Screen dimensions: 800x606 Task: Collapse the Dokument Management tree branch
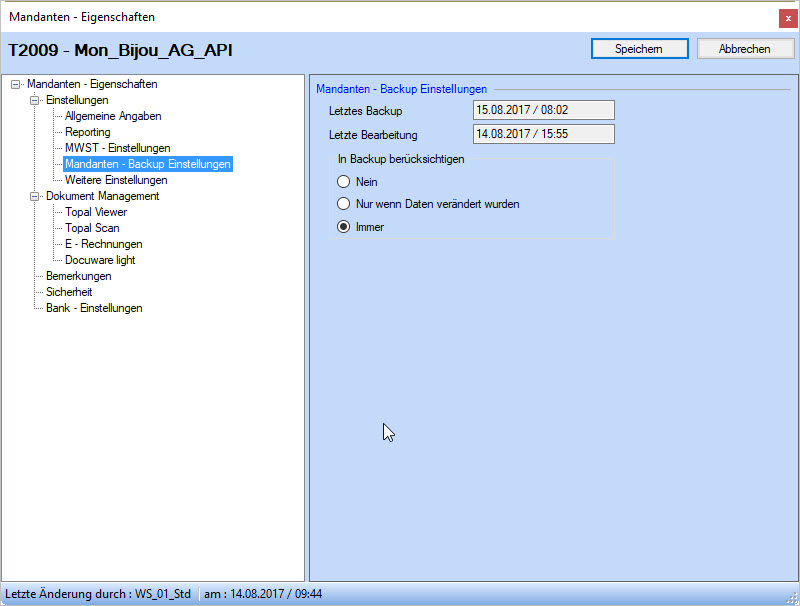[35, 196]
